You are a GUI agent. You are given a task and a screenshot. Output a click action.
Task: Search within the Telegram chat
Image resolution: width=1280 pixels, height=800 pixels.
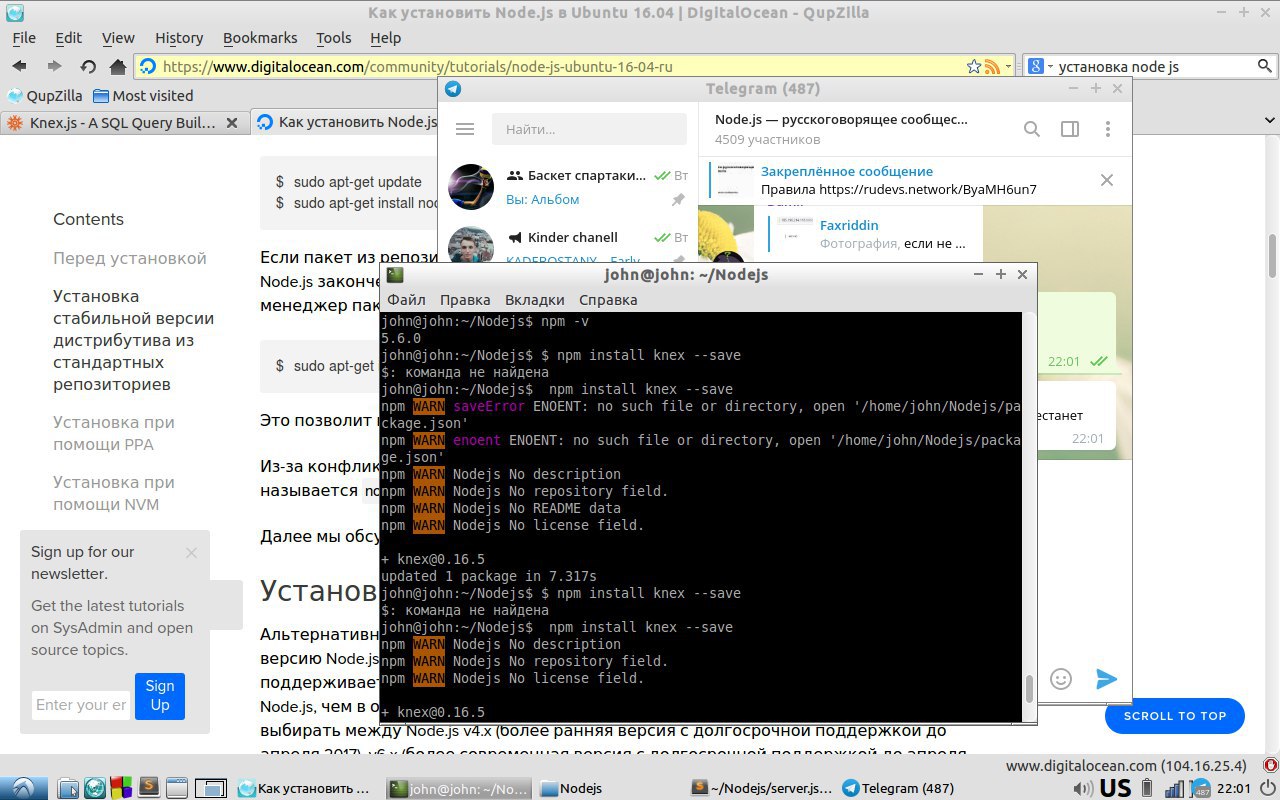point(1032,129)
